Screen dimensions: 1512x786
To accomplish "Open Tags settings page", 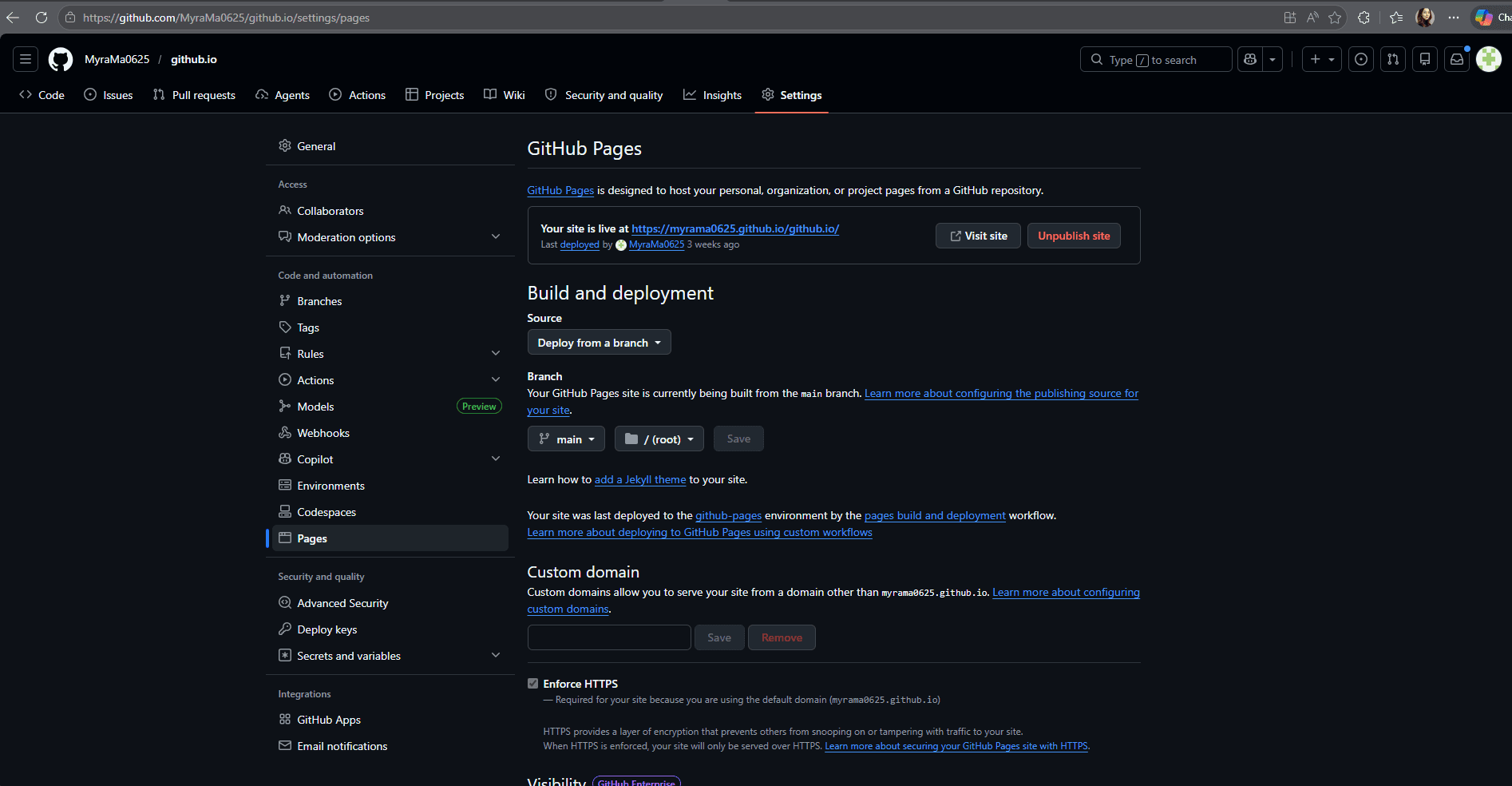I will 390,327.
